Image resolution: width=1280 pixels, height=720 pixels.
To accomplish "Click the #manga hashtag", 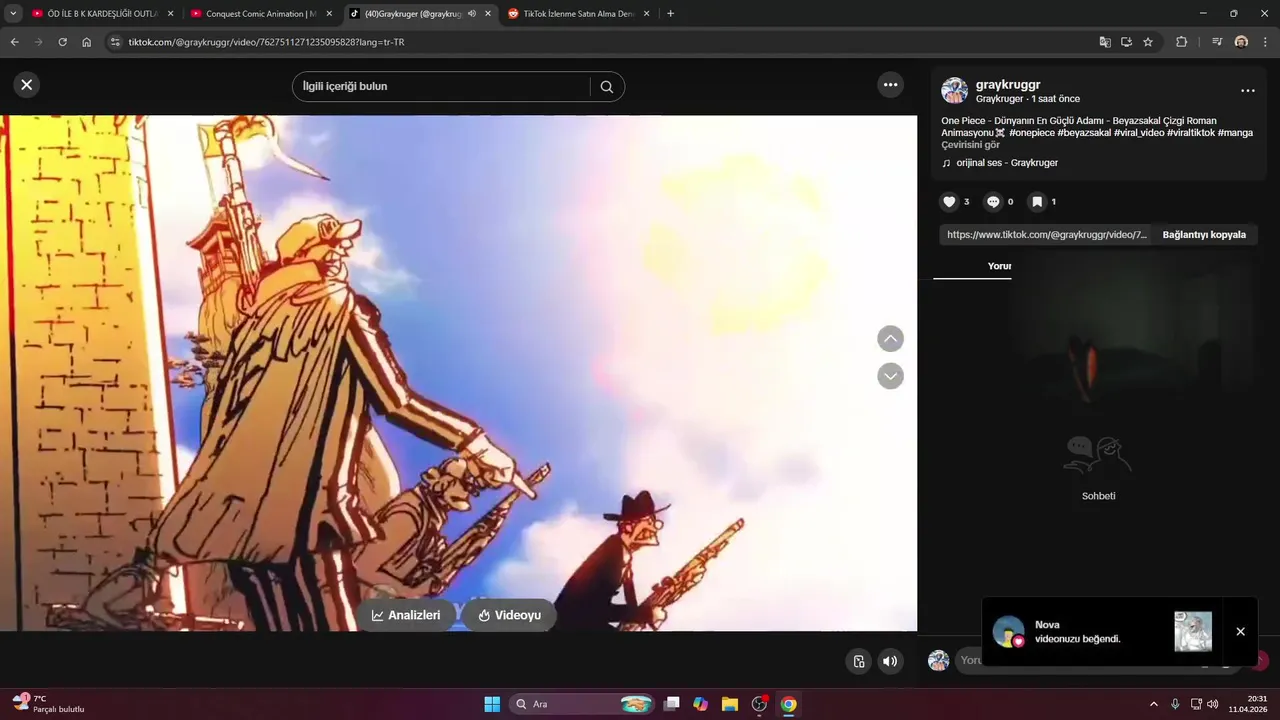I will 1235,133.
